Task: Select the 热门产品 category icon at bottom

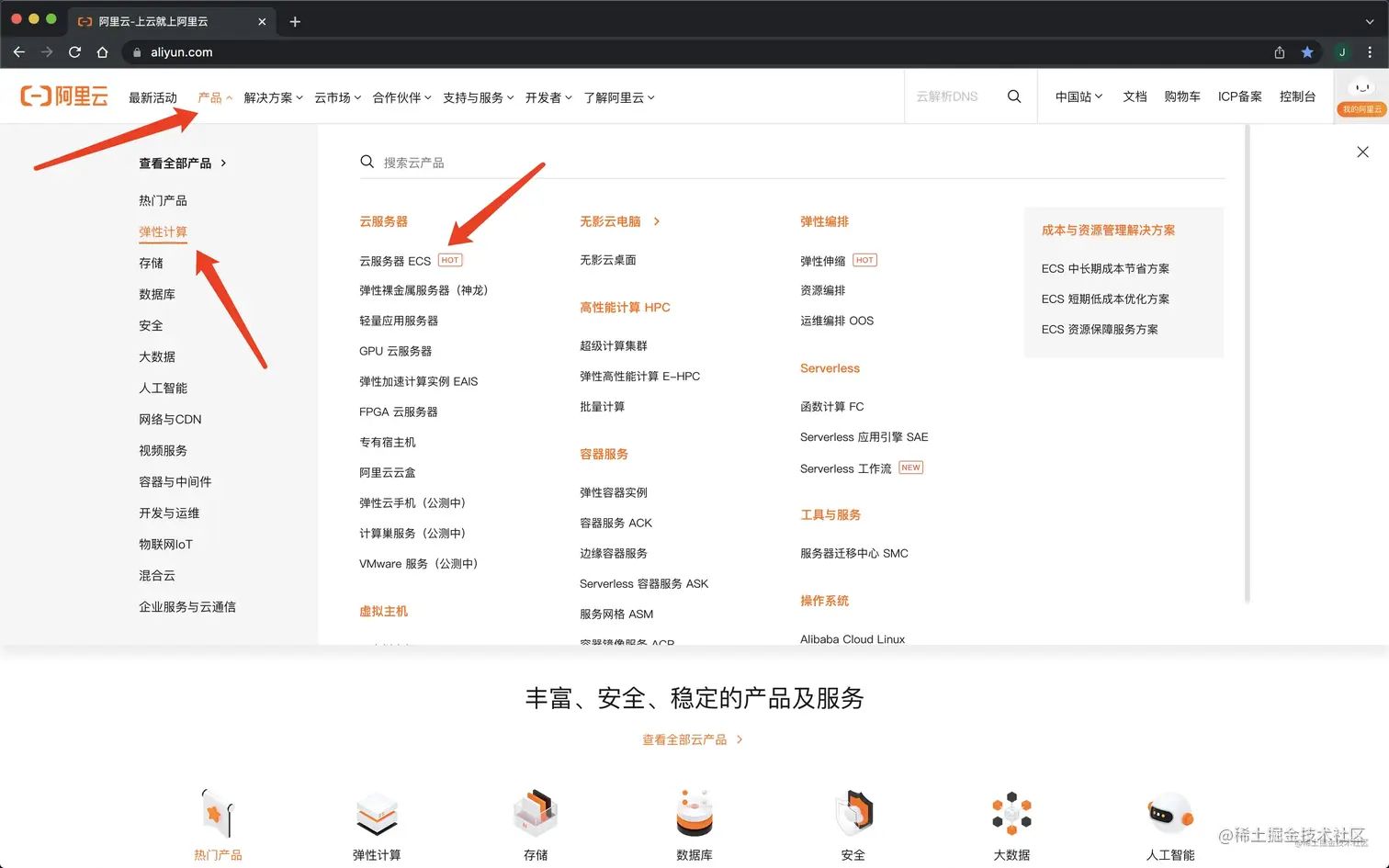Action: pyautogui.click(x=218, y=814)
